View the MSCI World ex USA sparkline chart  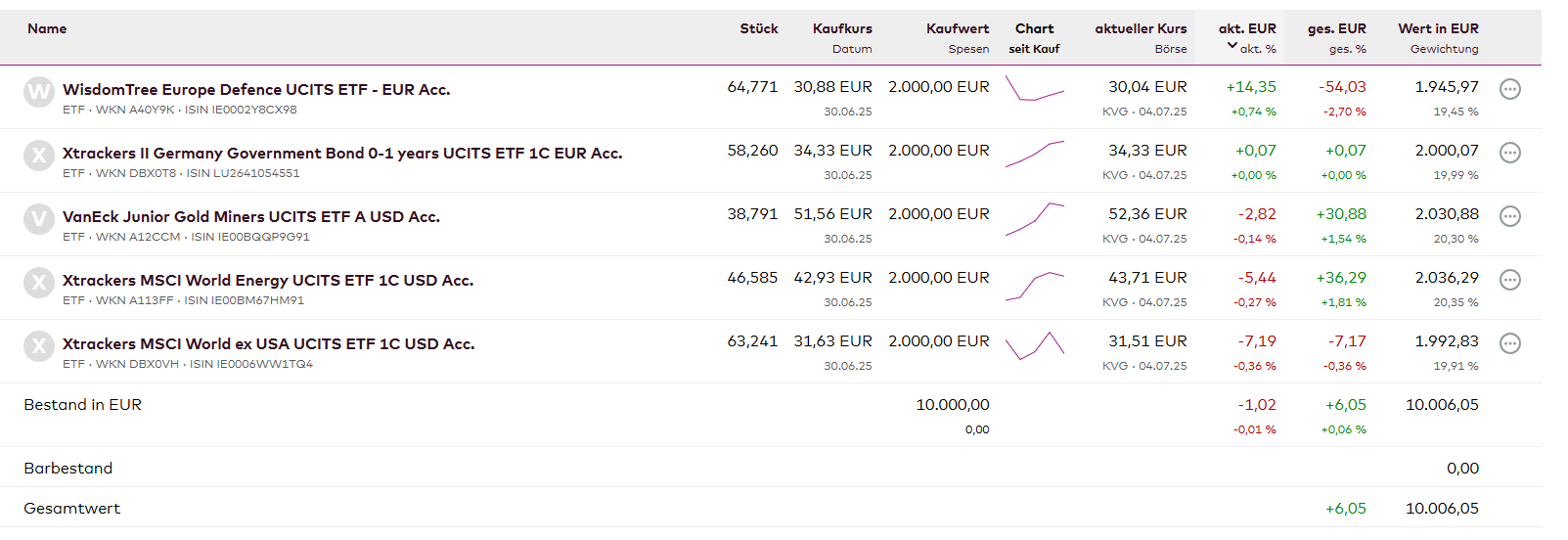click(x=1035, y=345)
